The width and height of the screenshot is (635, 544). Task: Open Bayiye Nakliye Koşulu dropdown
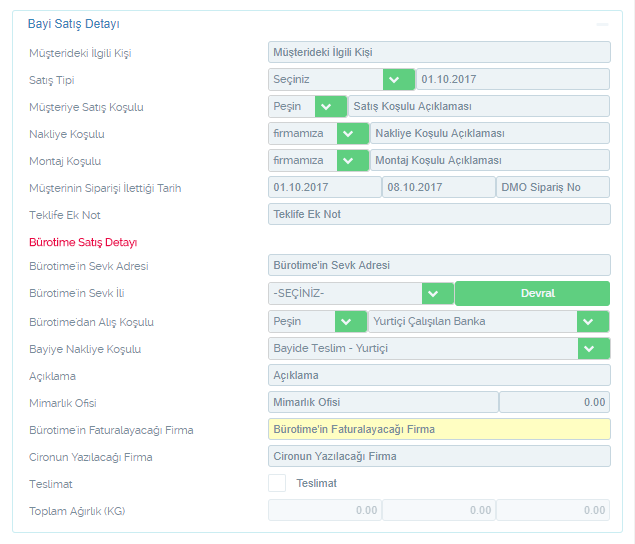[x=593, y=349]
